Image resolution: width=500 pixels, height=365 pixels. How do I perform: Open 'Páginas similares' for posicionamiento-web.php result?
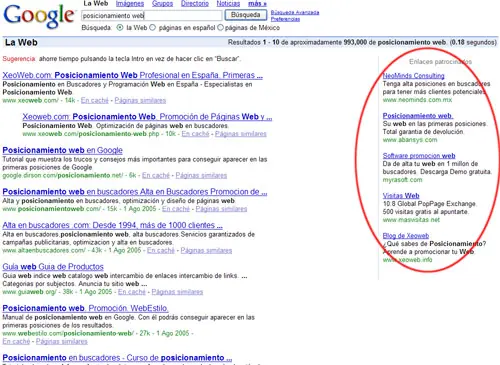pos(241,134)
